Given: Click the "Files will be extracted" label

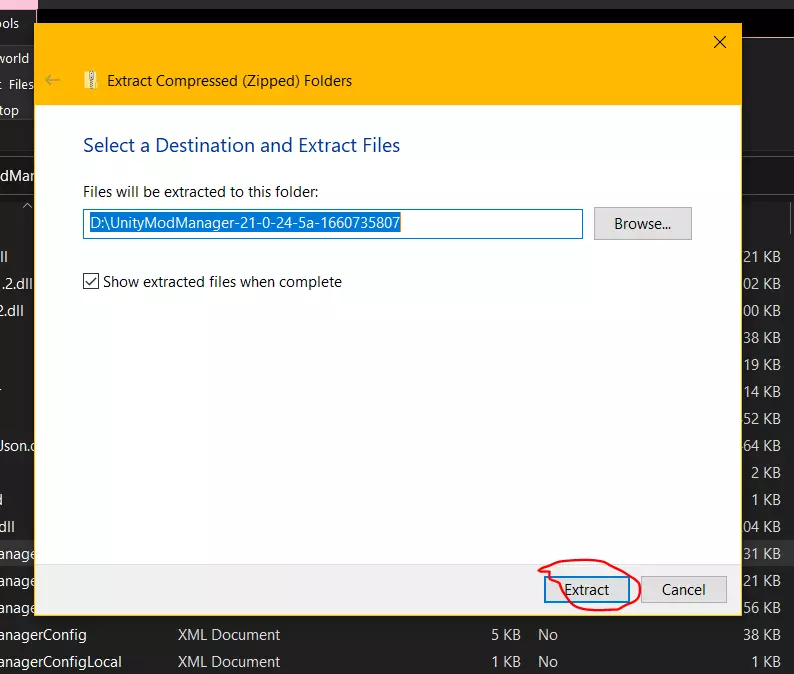Looking at the screenshot, I should [x=200, y=191].
